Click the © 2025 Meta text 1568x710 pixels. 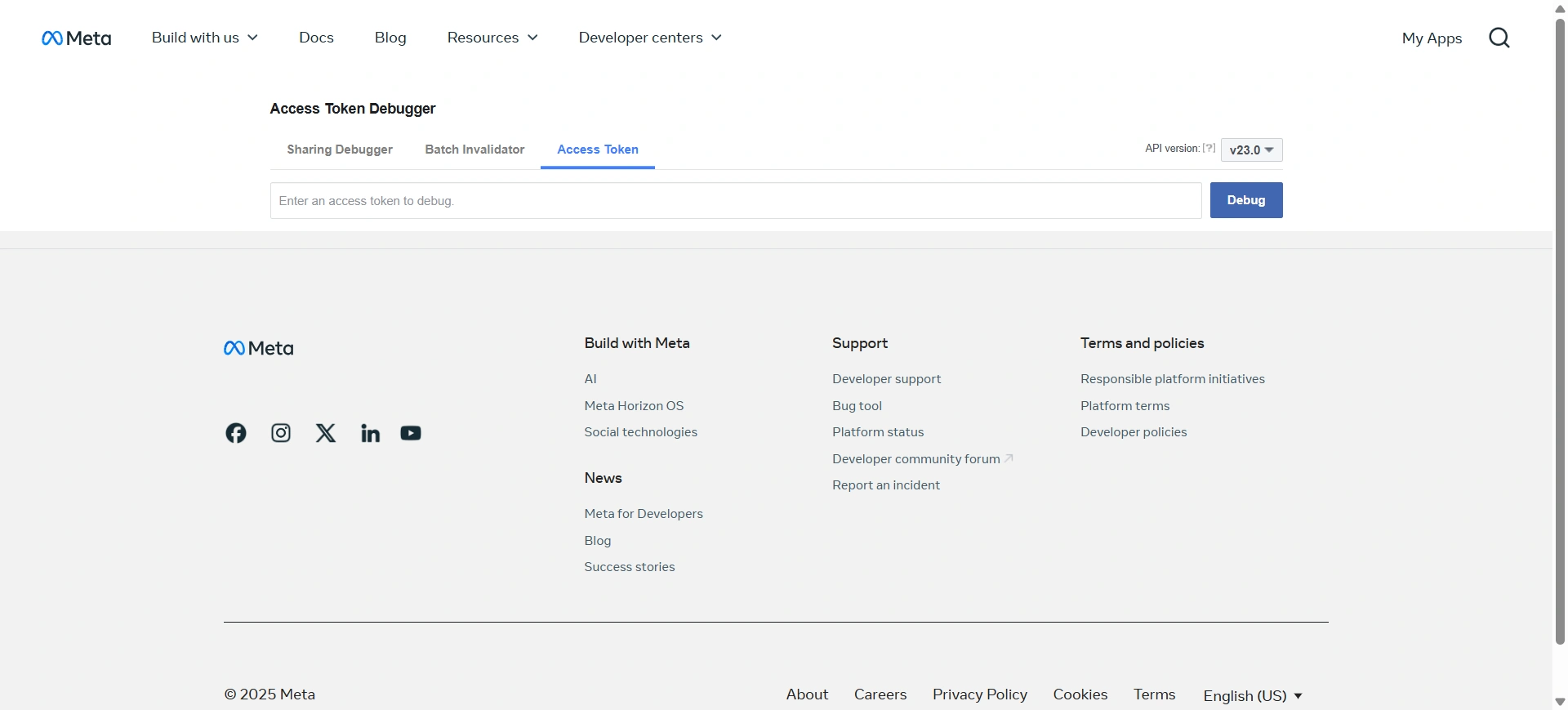point(269,694)
